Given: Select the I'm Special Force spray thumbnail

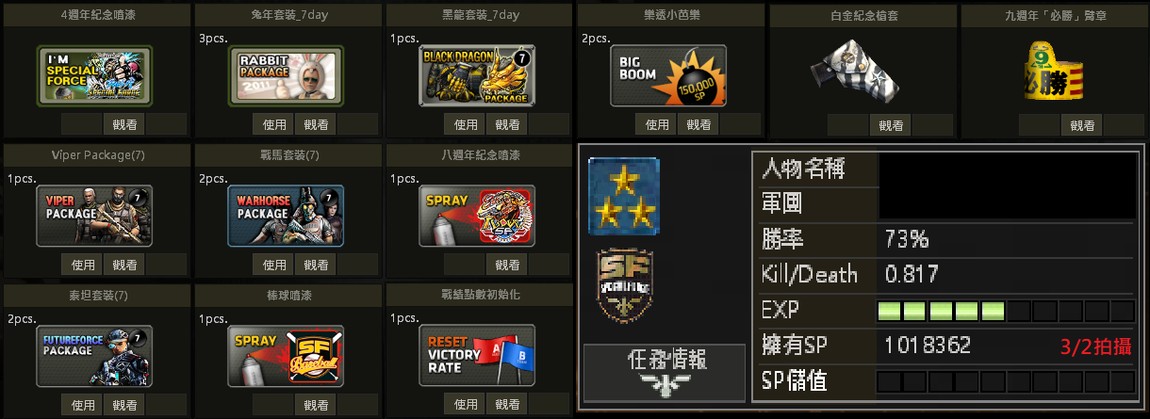Looking at the screenshot, I should coord(95,76).
